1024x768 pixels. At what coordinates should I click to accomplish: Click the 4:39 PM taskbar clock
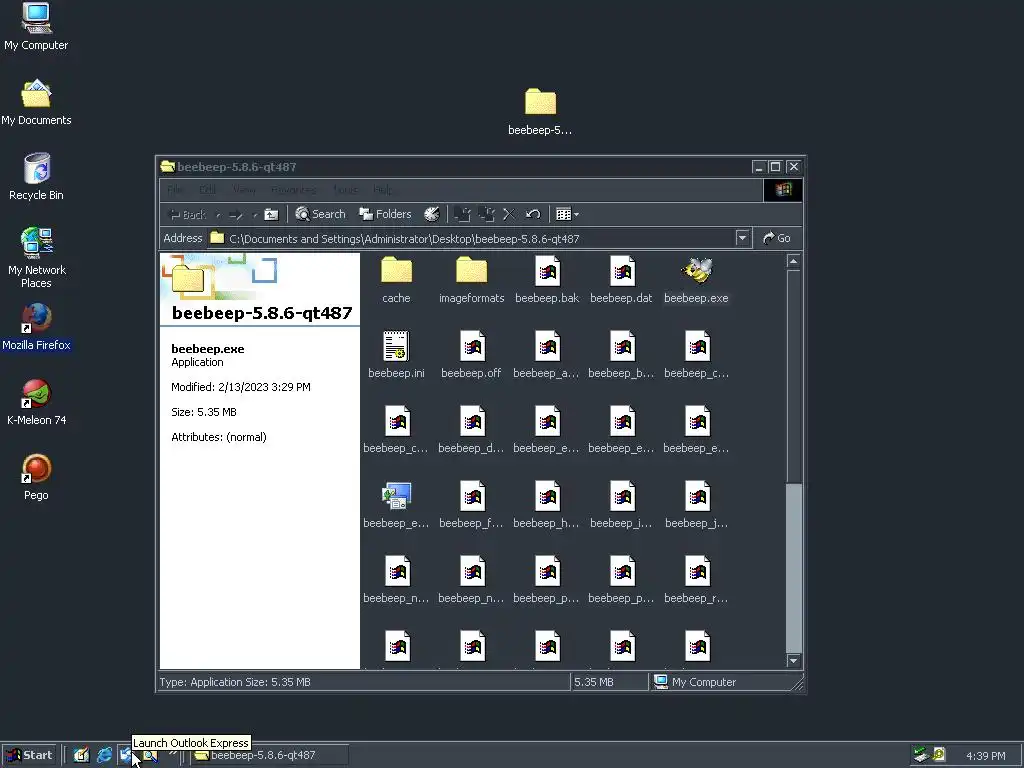tap(986, 756)
